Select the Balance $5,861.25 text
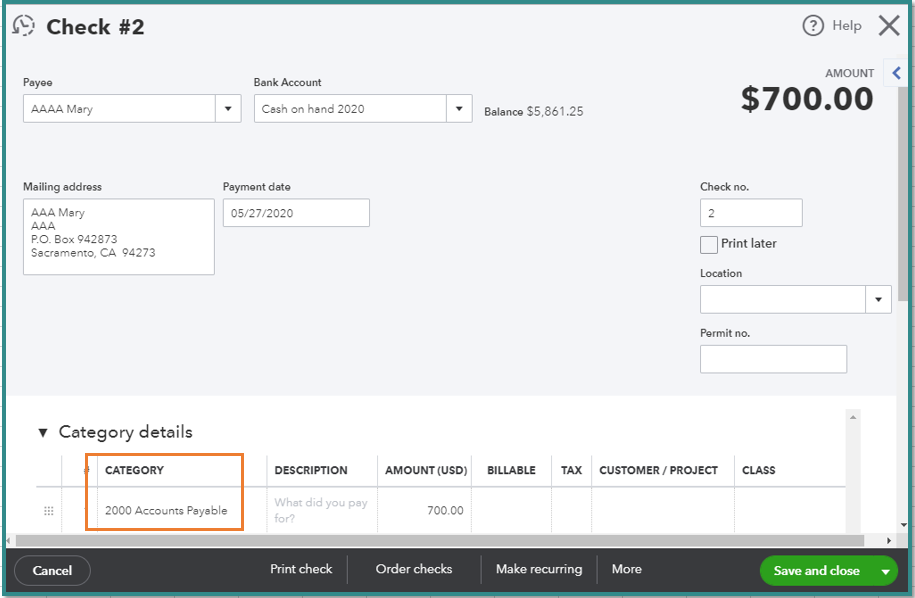This screenshot has width=915, height=598. pyautogui.click(x=533, y=111)
